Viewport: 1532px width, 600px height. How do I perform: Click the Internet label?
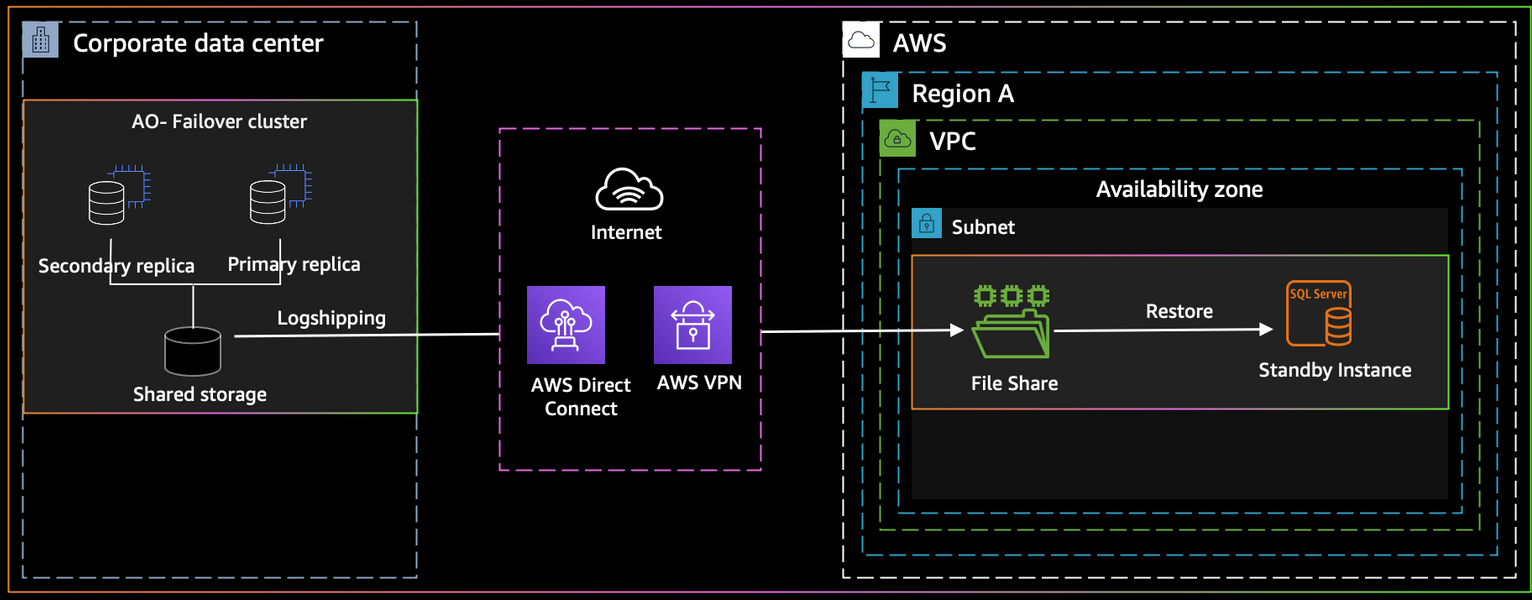pos(626,232)
